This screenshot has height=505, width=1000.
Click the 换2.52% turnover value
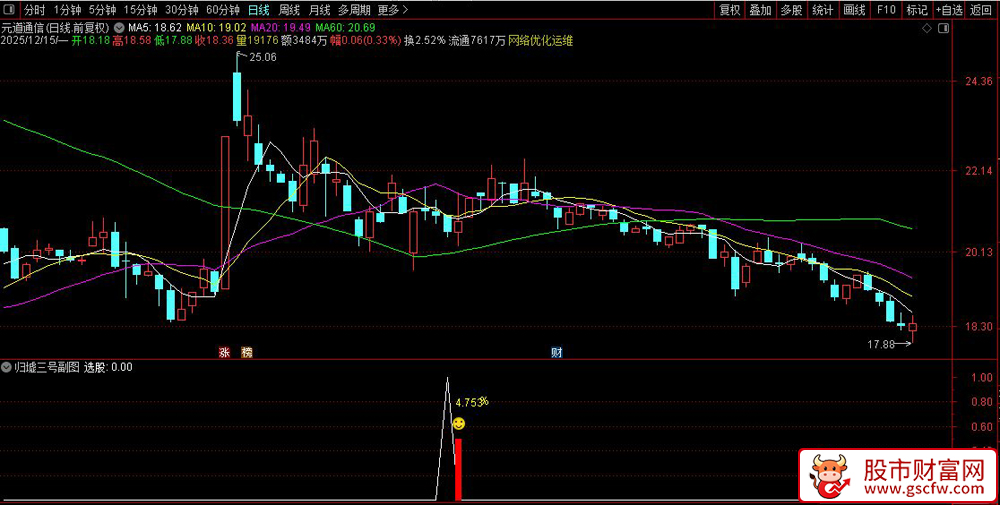(425, 41)
